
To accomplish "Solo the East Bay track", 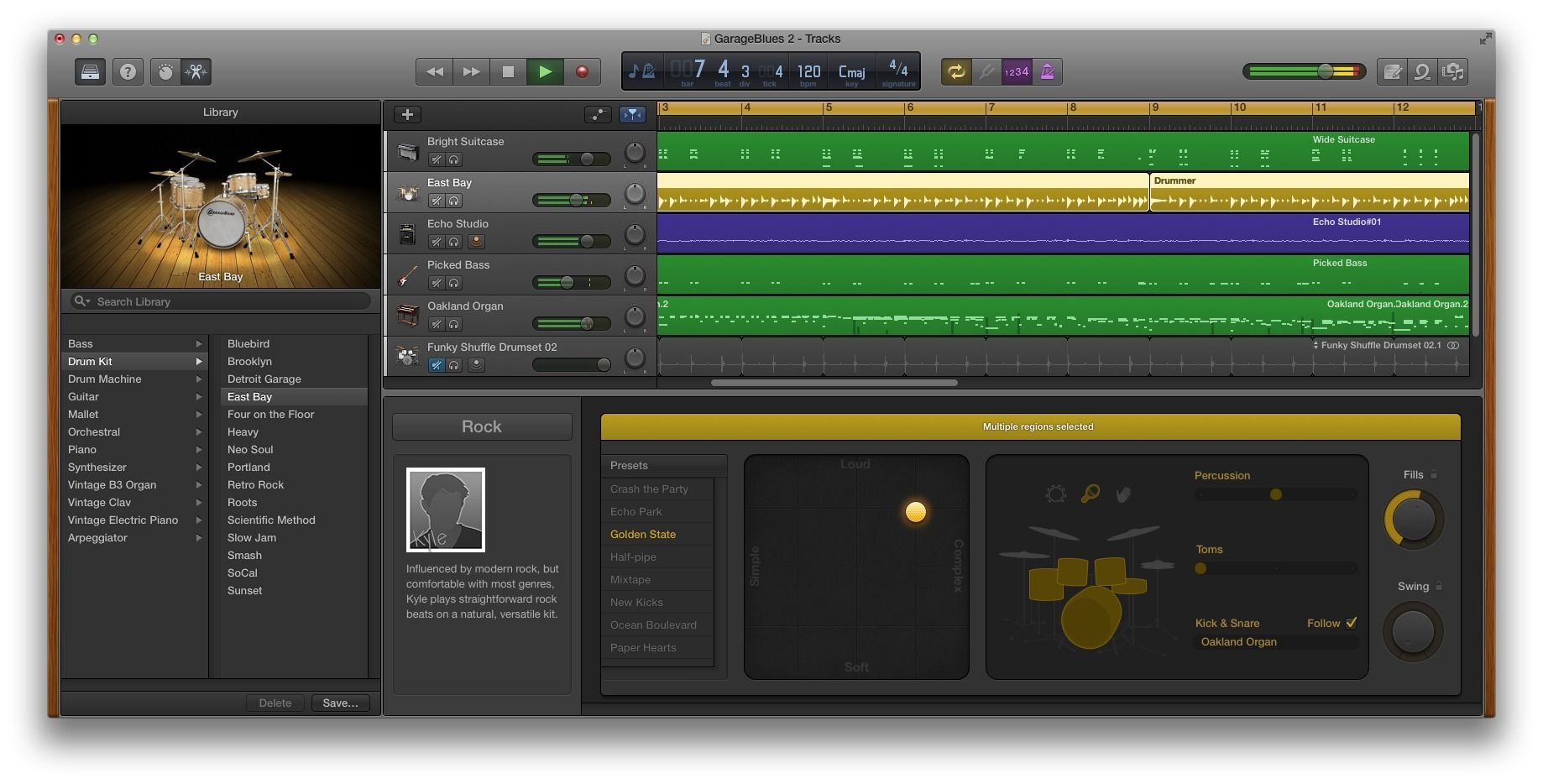I will 454,201.
